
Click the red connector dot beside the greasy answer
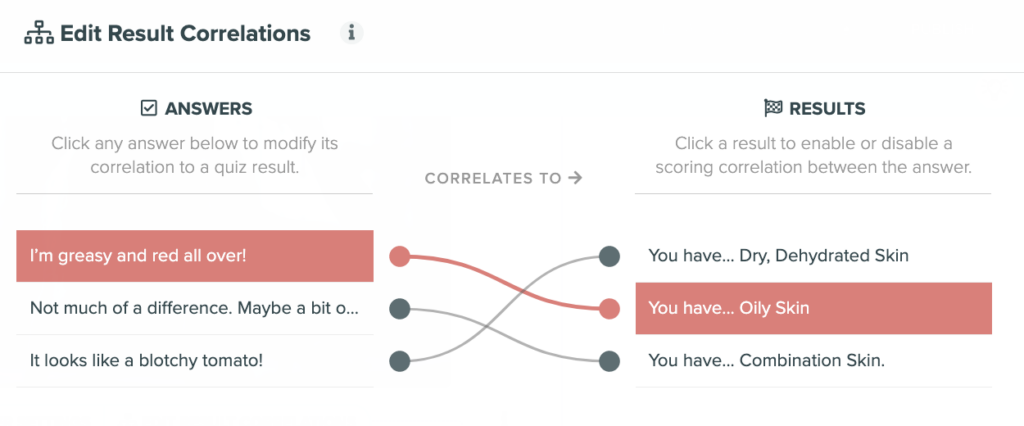click(400, 256)
